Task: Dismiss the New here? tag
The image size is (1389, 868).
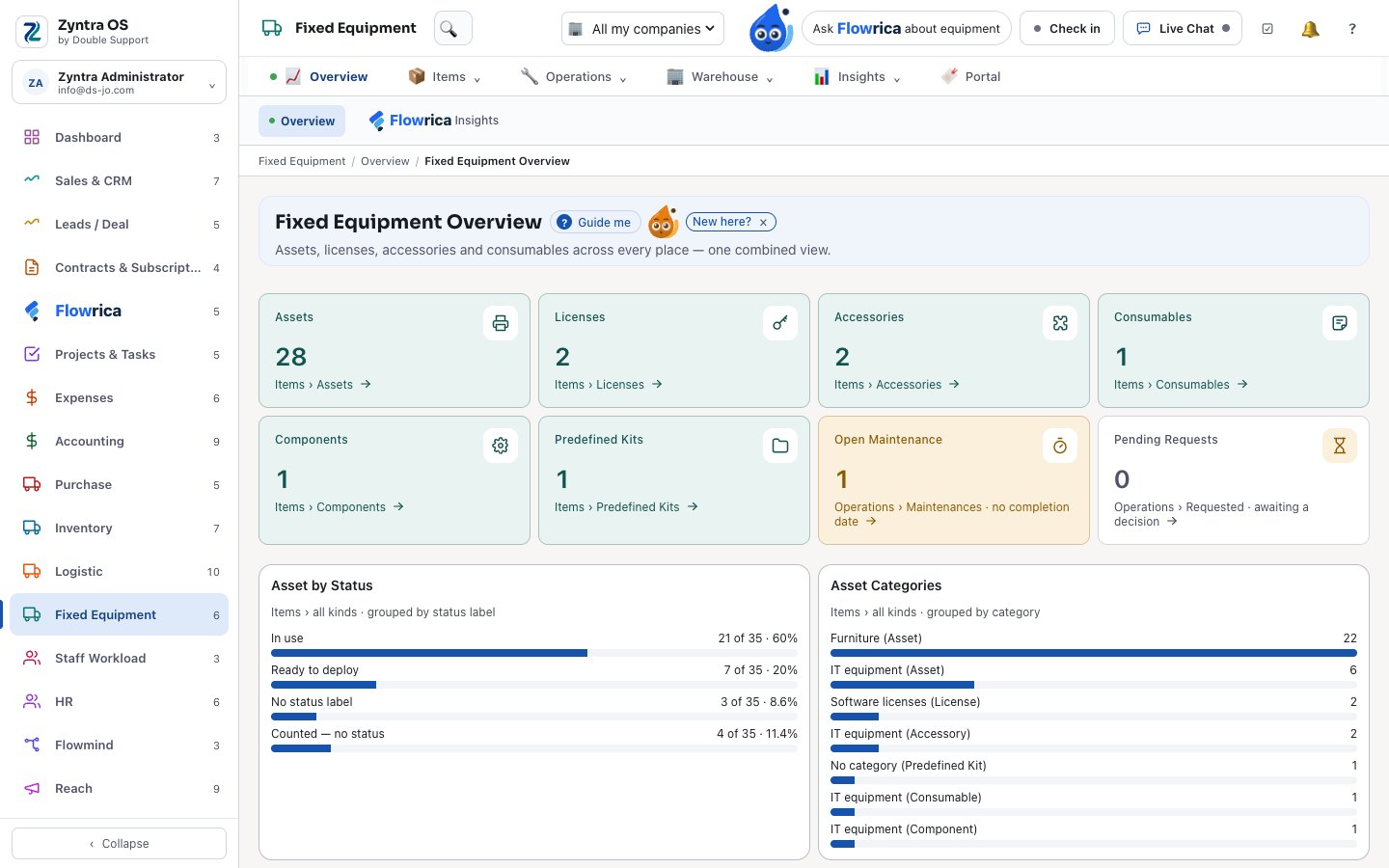Action: tap(763, 222)
